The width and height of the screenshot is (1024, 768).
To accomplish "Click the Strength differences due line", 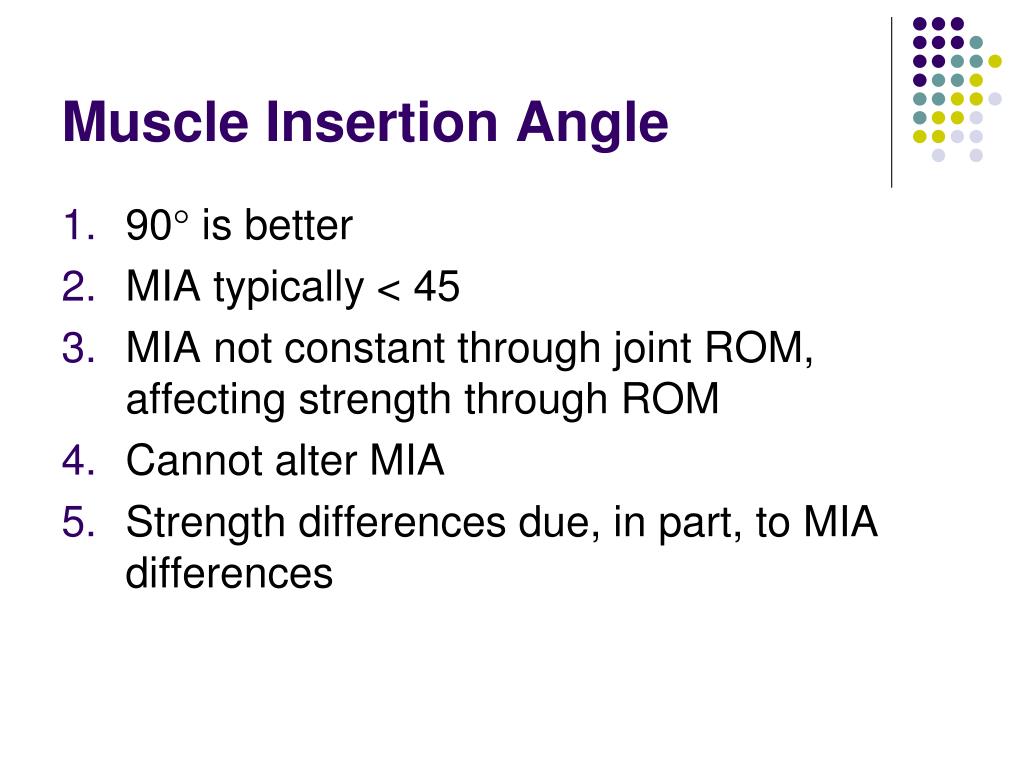I will click(x=501, y=523).
